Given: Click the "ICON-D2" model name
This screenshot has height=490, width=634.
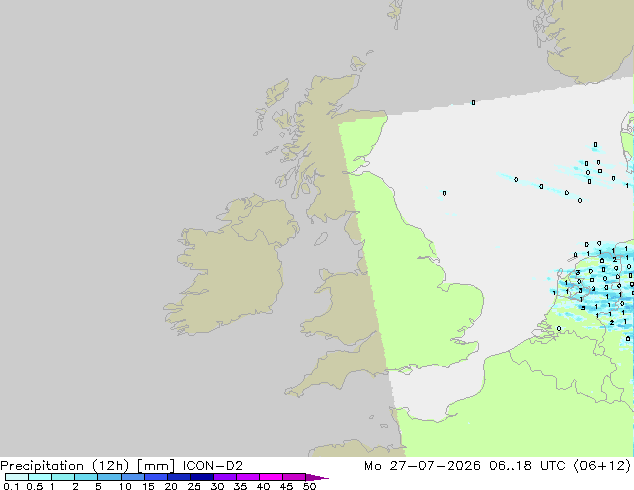Looking at the screenshot, I should click(213, 466).
